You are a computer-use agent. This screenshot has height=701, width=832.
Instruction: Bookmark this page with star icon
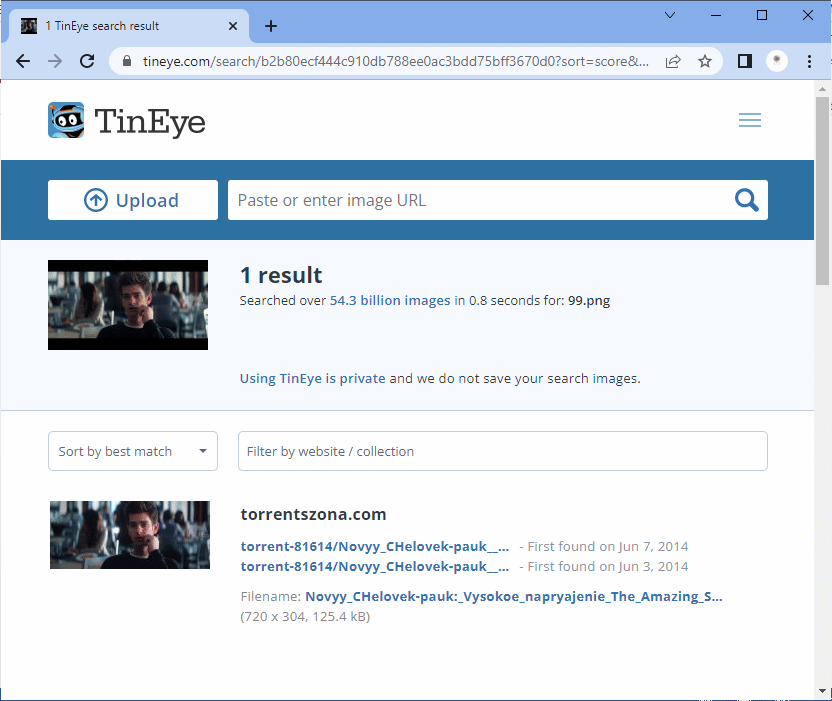tap(705, 61)
